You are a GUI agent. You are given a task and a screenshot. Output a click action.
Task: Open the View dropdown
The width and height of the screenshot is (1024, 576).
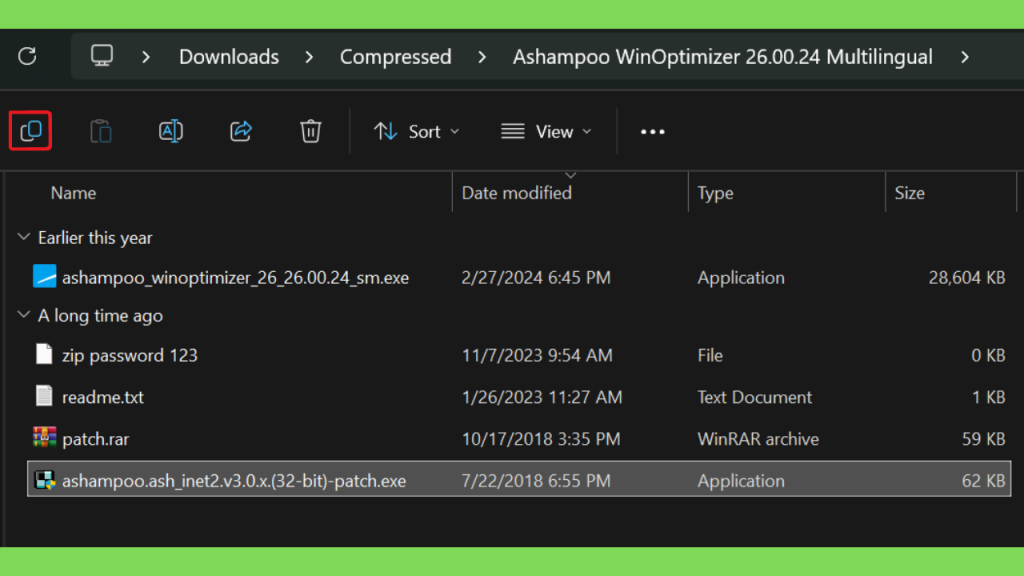point(547,132)
